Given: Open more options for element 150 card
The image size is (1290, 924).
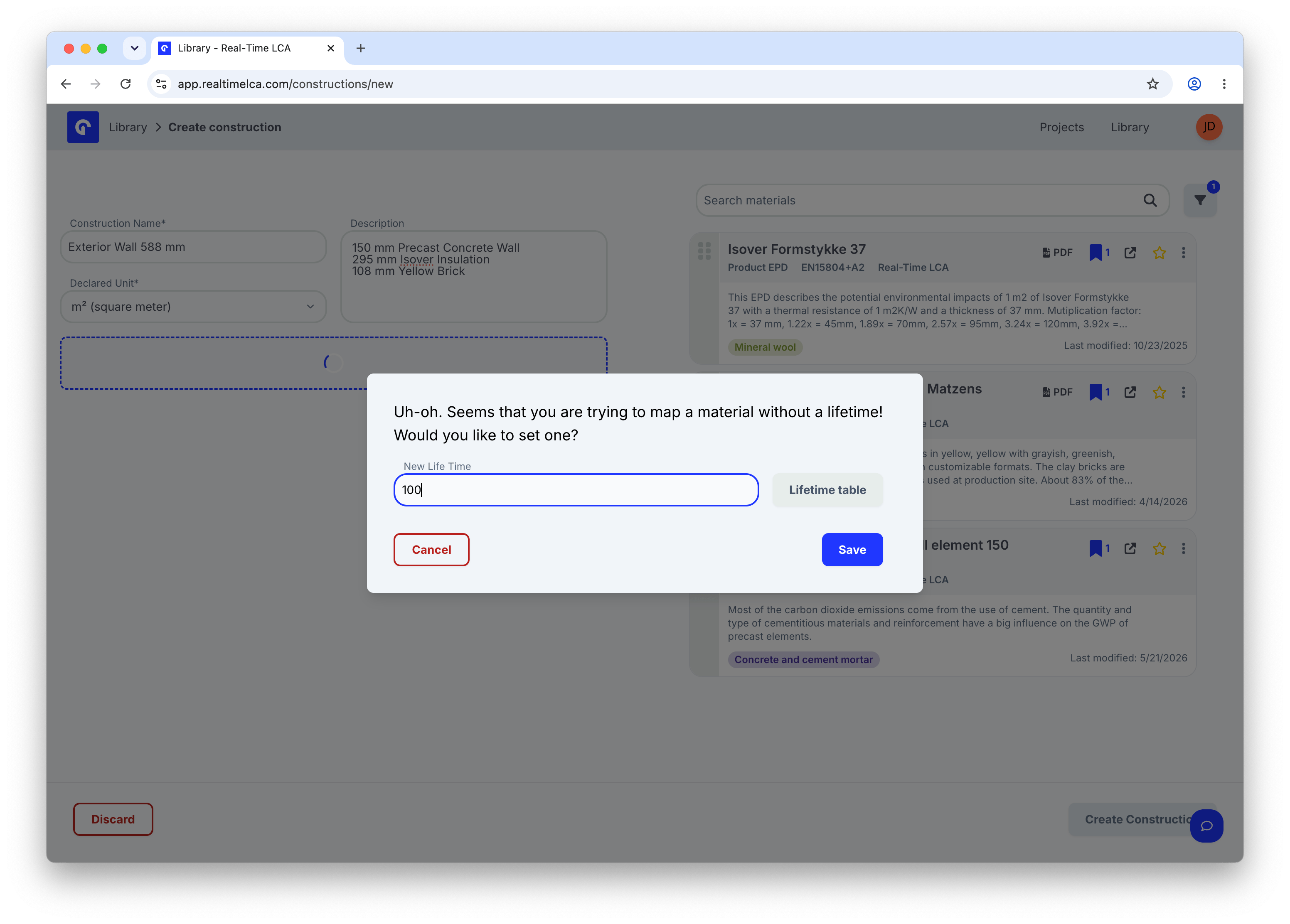Looking at the screenshot, I should (1183, 548).
